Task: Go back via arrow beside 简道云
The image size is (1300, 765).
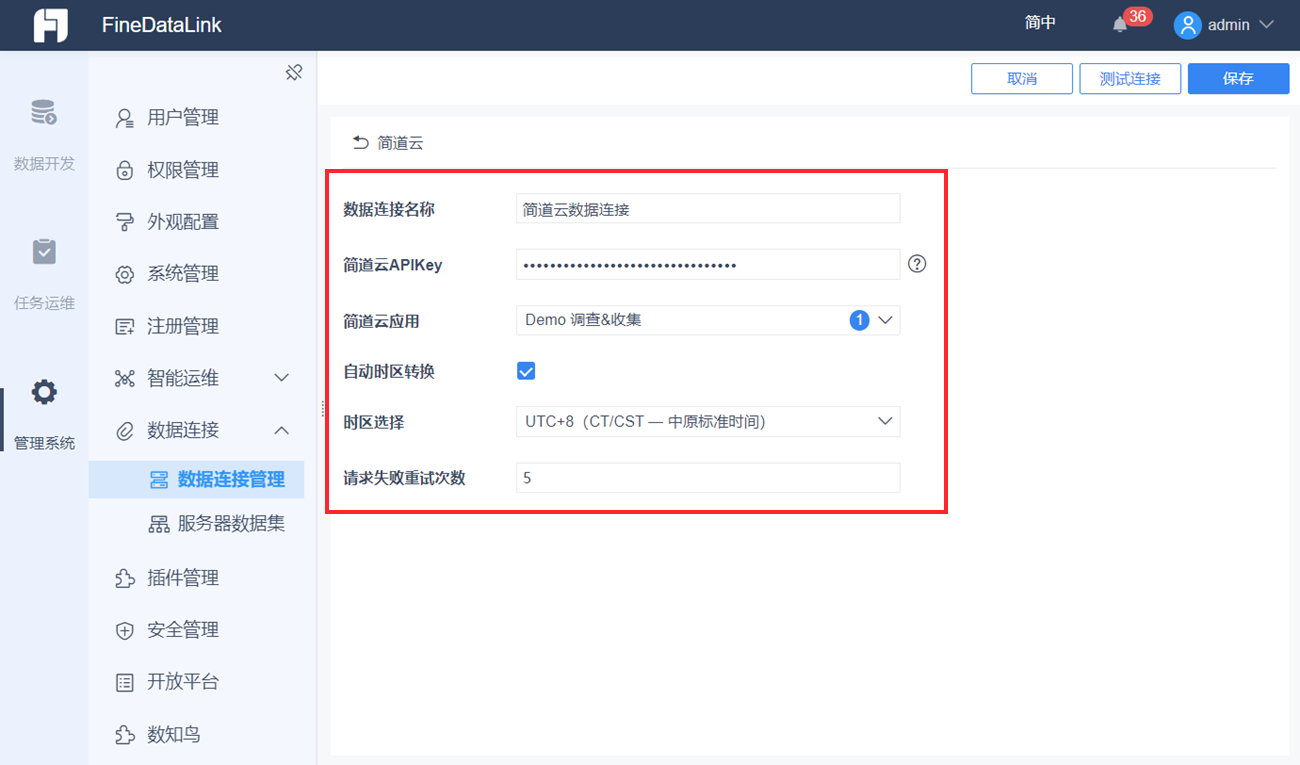Action: coord(361,143)
